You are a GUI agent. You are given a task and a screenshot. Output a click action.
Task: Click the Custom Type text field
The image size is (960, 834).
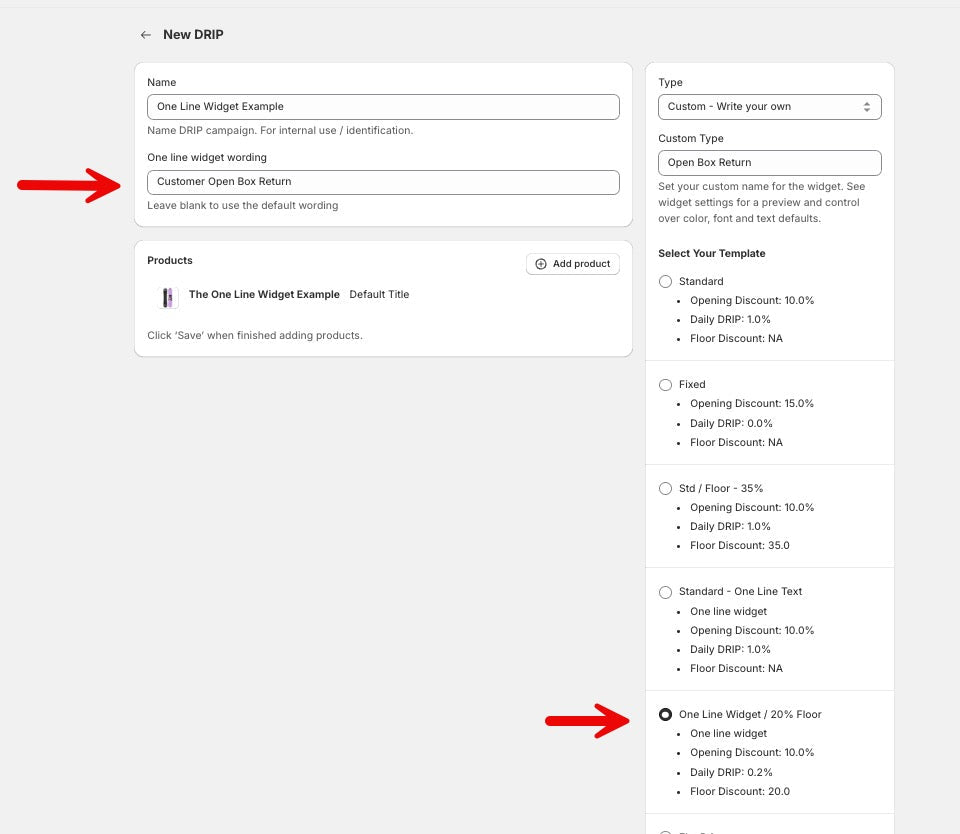click(x=769, y=163)
